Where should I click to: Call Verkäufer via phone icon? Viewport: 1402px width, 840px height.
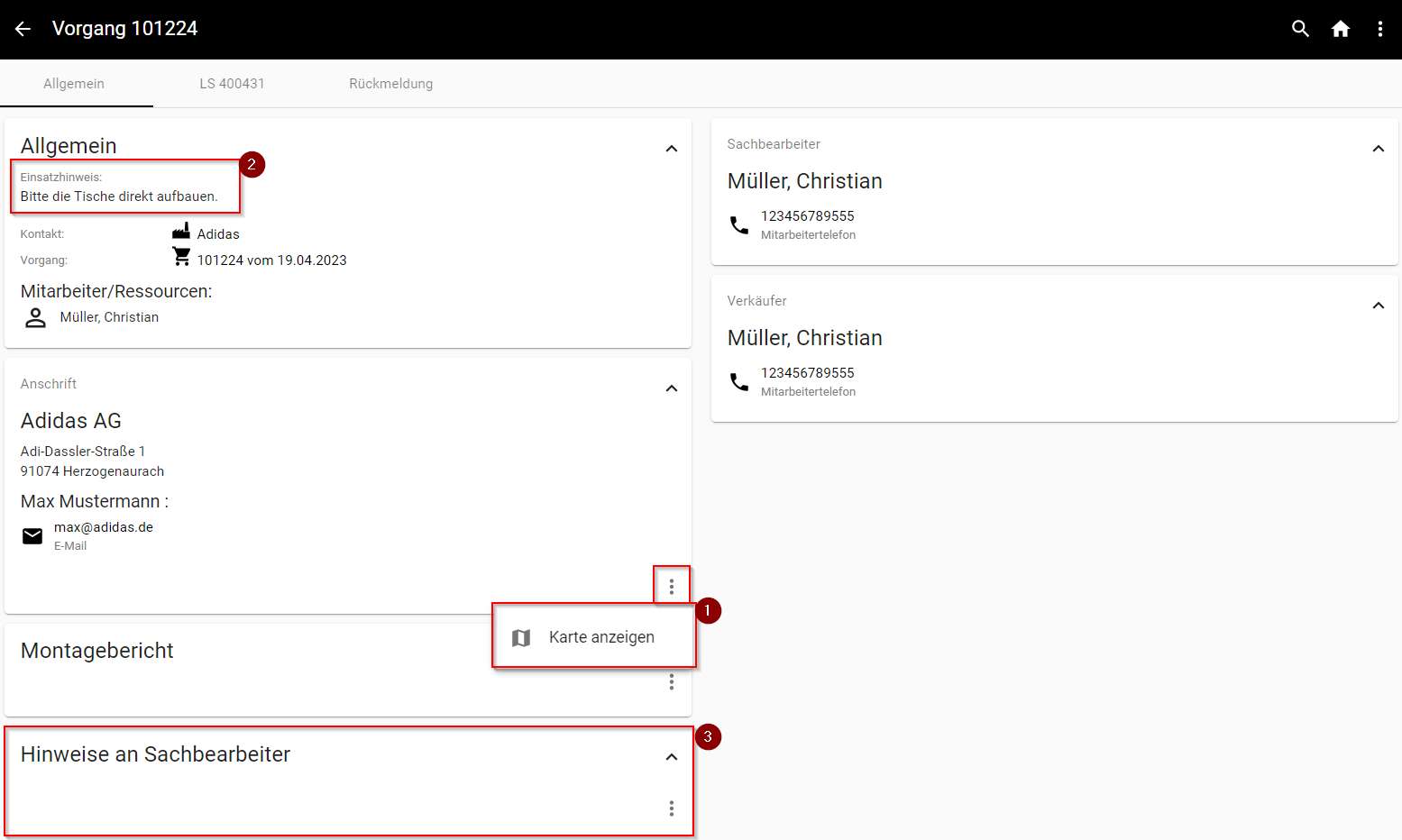[x=739, y=381]
